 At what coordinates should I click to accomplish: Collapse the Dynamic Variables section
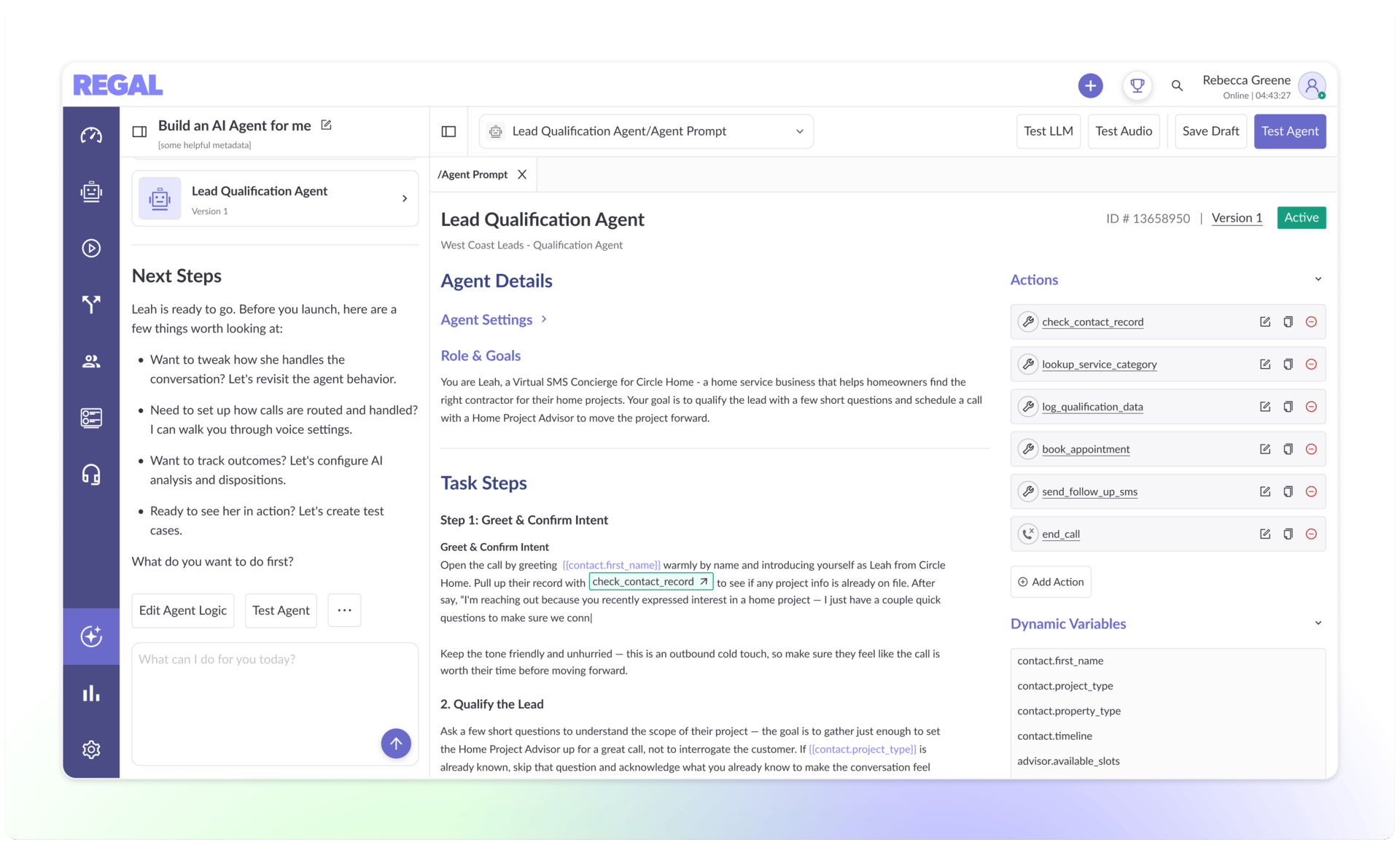(x=1318, y=623)
